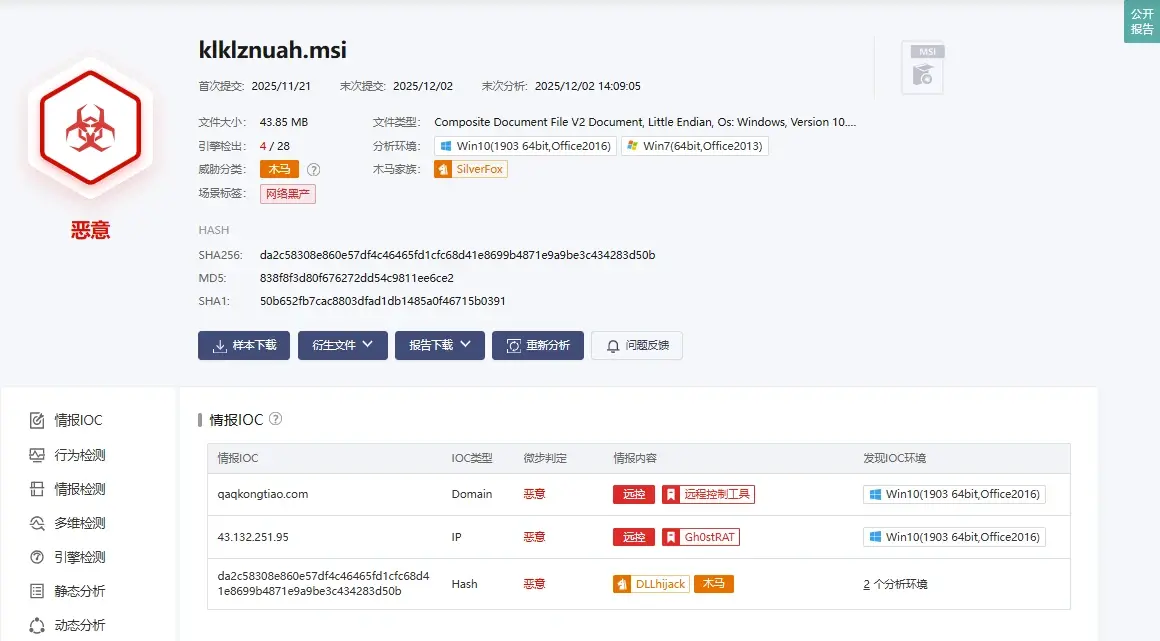Open the 衍生文件 dropdown

point(343,346)
